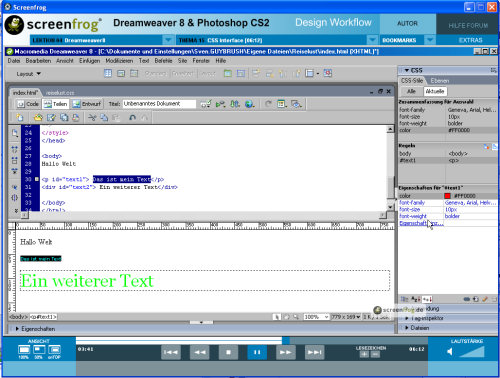The width and height of the screenshot is (500, 378).
Task: Switch to Entwurf design view
Action: [x=87, y=104]
